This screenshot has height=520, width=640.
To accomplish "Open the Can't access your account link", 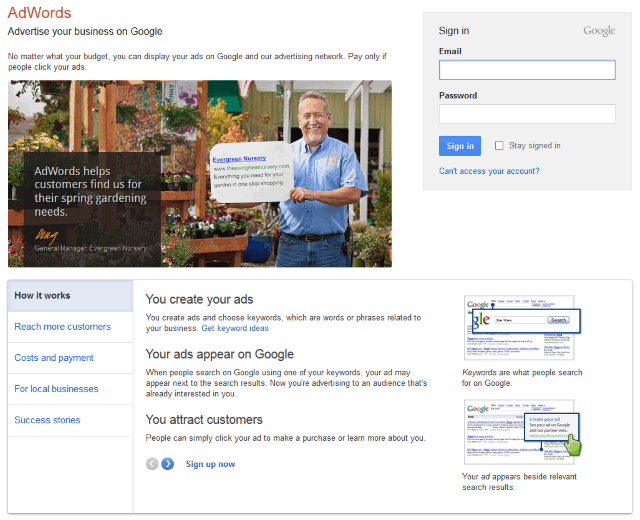I will [x=489, y=171].
